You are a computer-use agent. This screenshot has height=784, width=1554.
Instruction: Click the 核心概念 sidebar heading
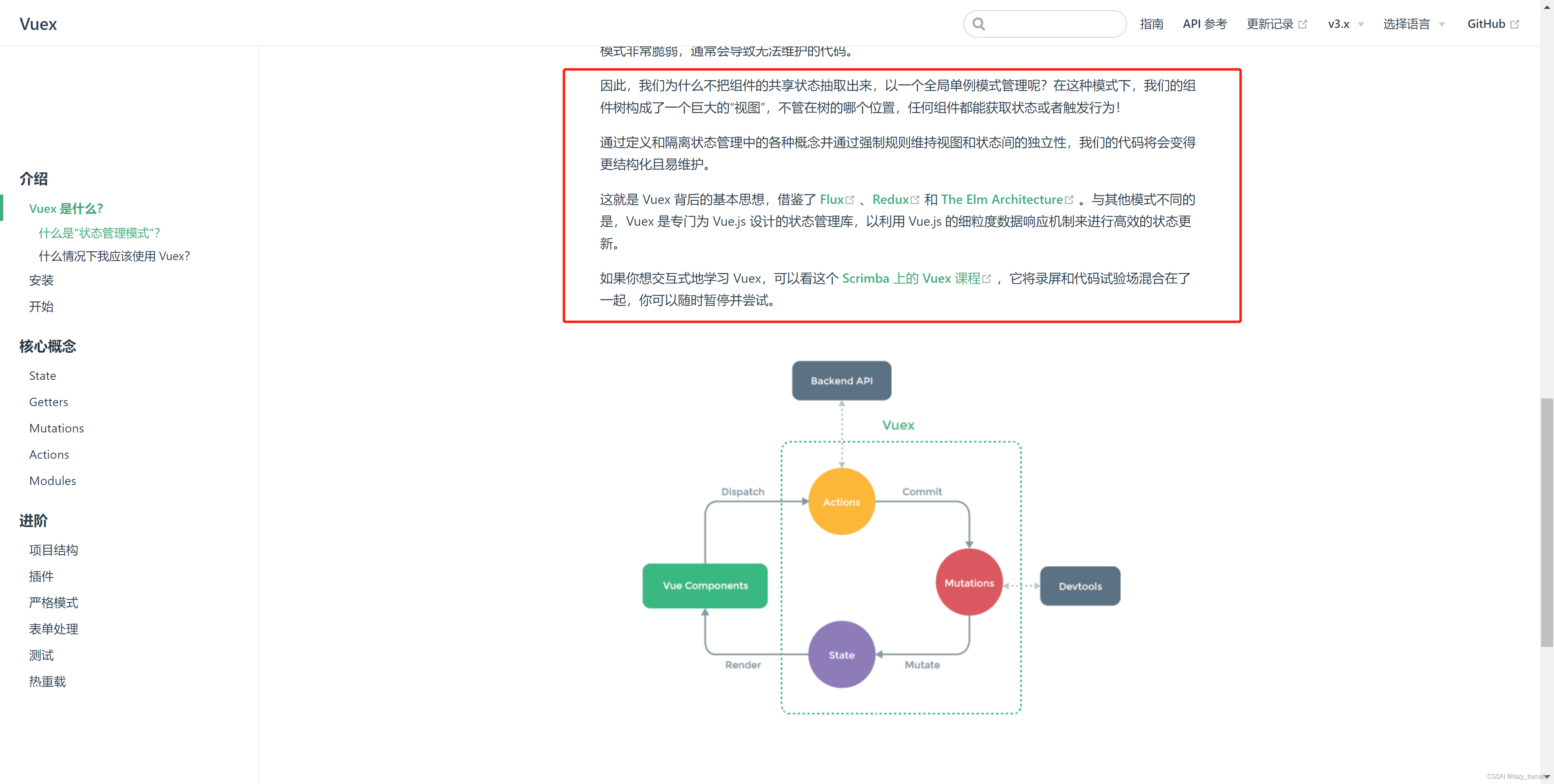[x=48, y=346]
